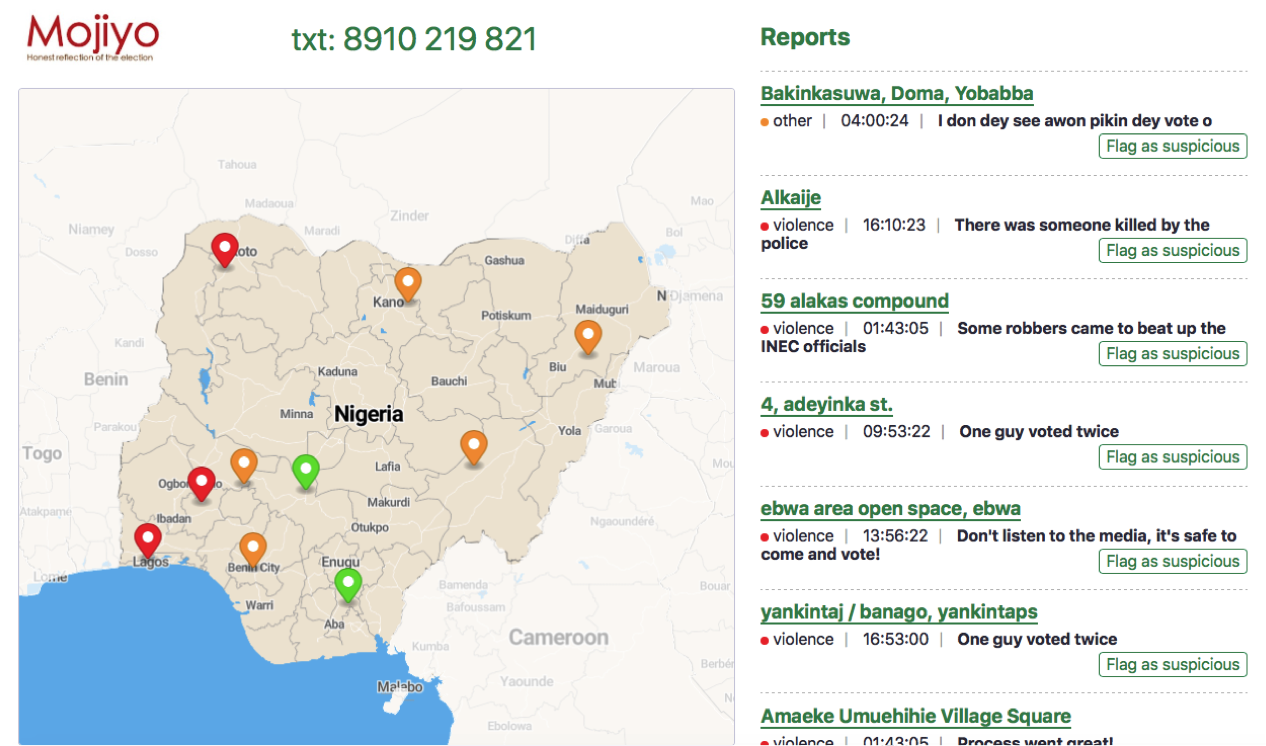Click the Cameroon label on the map

click(x=559, y=637)
